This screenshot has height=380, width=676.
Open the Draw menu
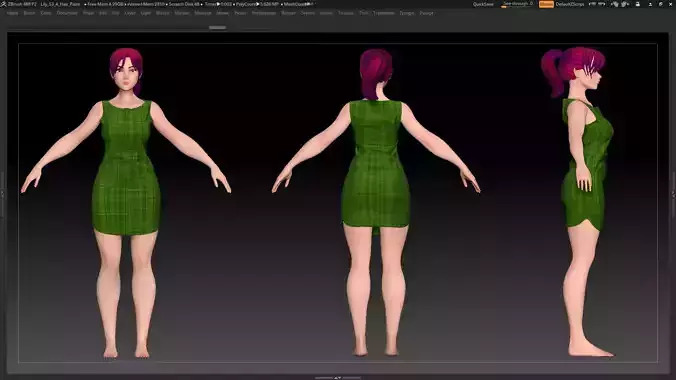tap(88, 13)
